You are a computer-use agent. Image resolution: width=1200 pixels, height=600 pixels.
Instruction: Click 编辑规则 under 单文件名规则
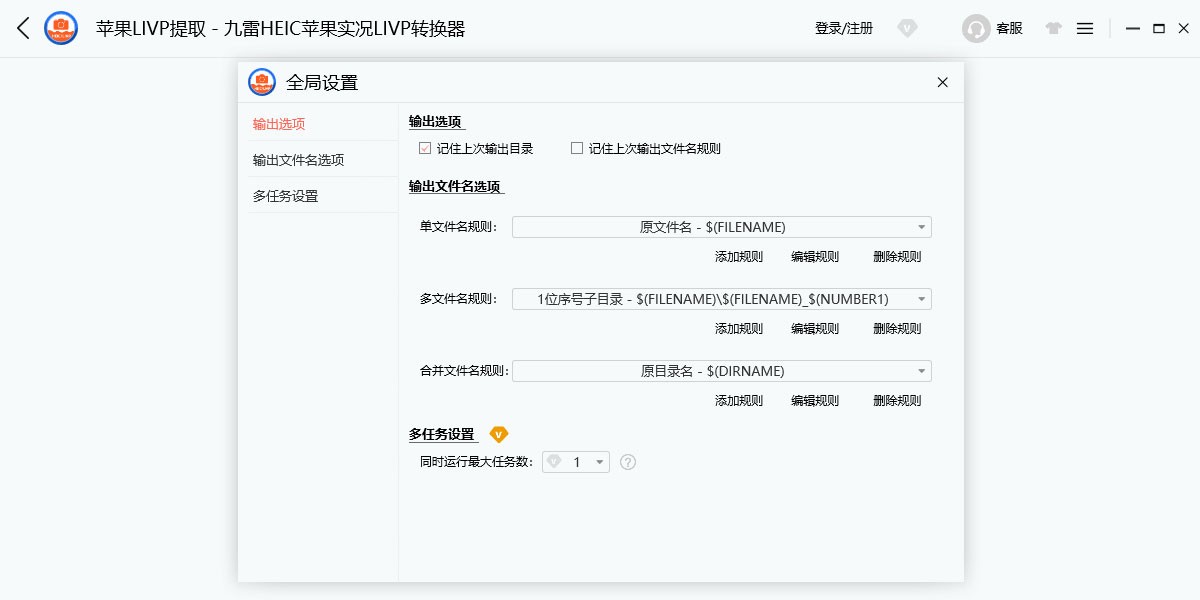(815, 257)
